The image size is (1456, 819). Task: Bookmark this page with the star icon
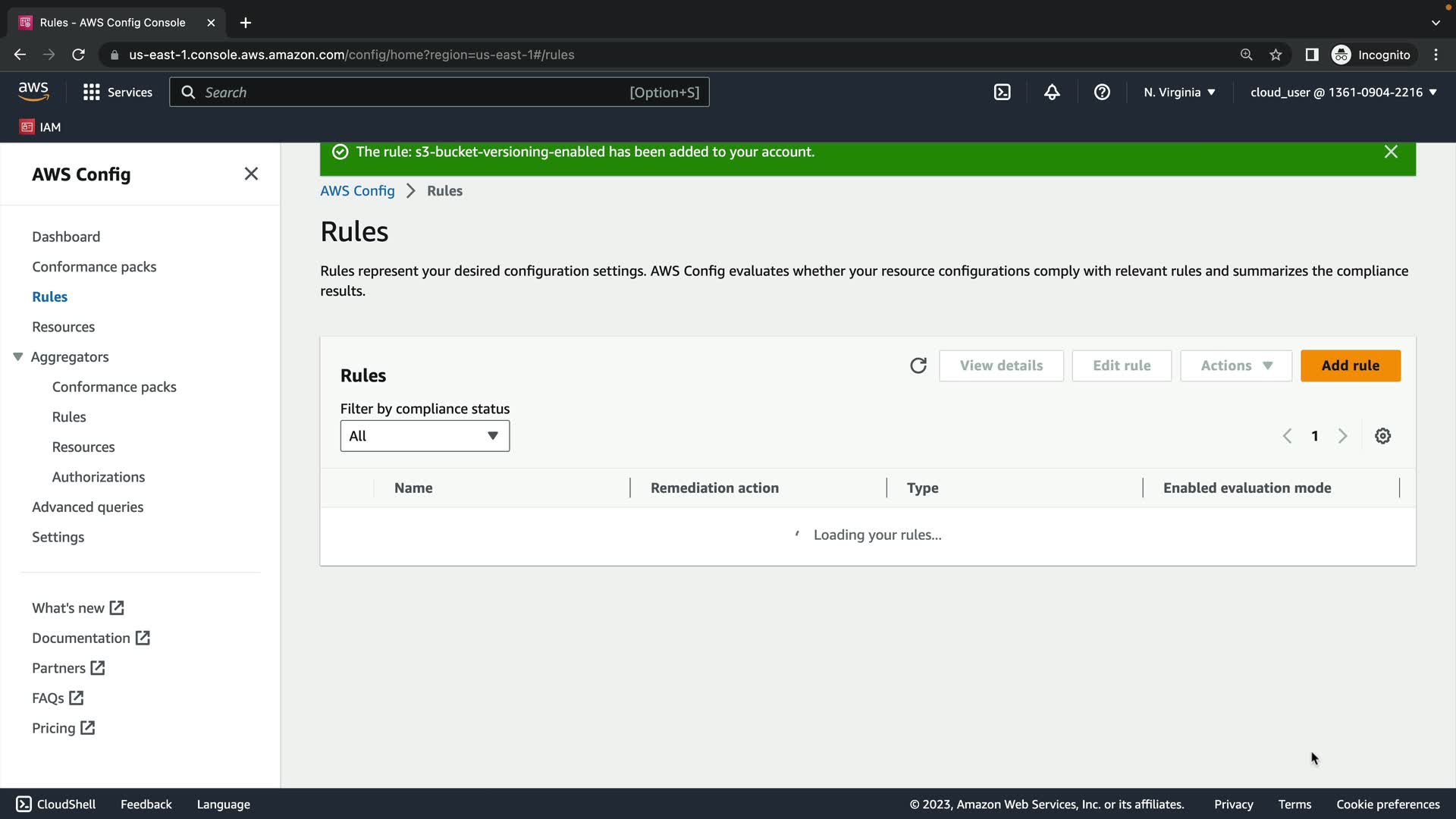(1276, 55)
